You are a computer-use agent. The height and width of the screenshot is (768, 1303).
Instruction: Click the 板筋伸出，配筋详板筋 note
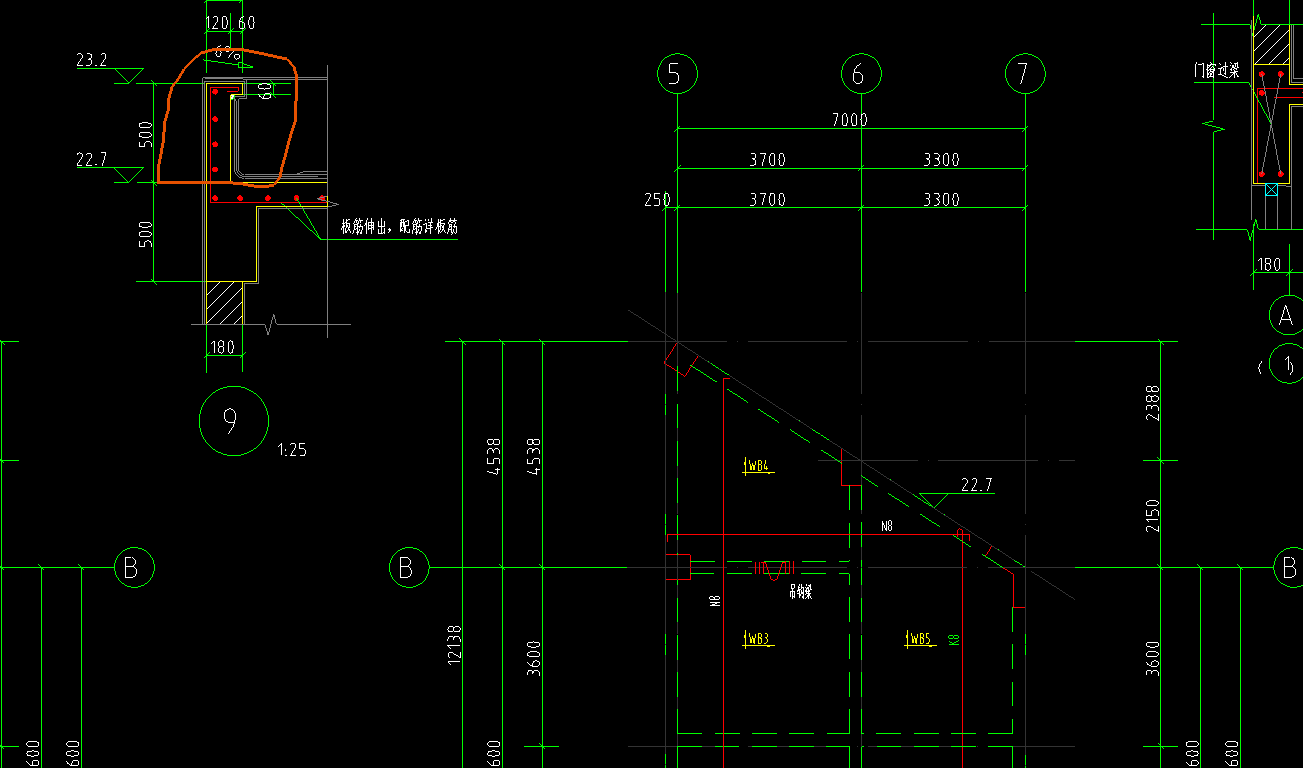pos(399,227)
